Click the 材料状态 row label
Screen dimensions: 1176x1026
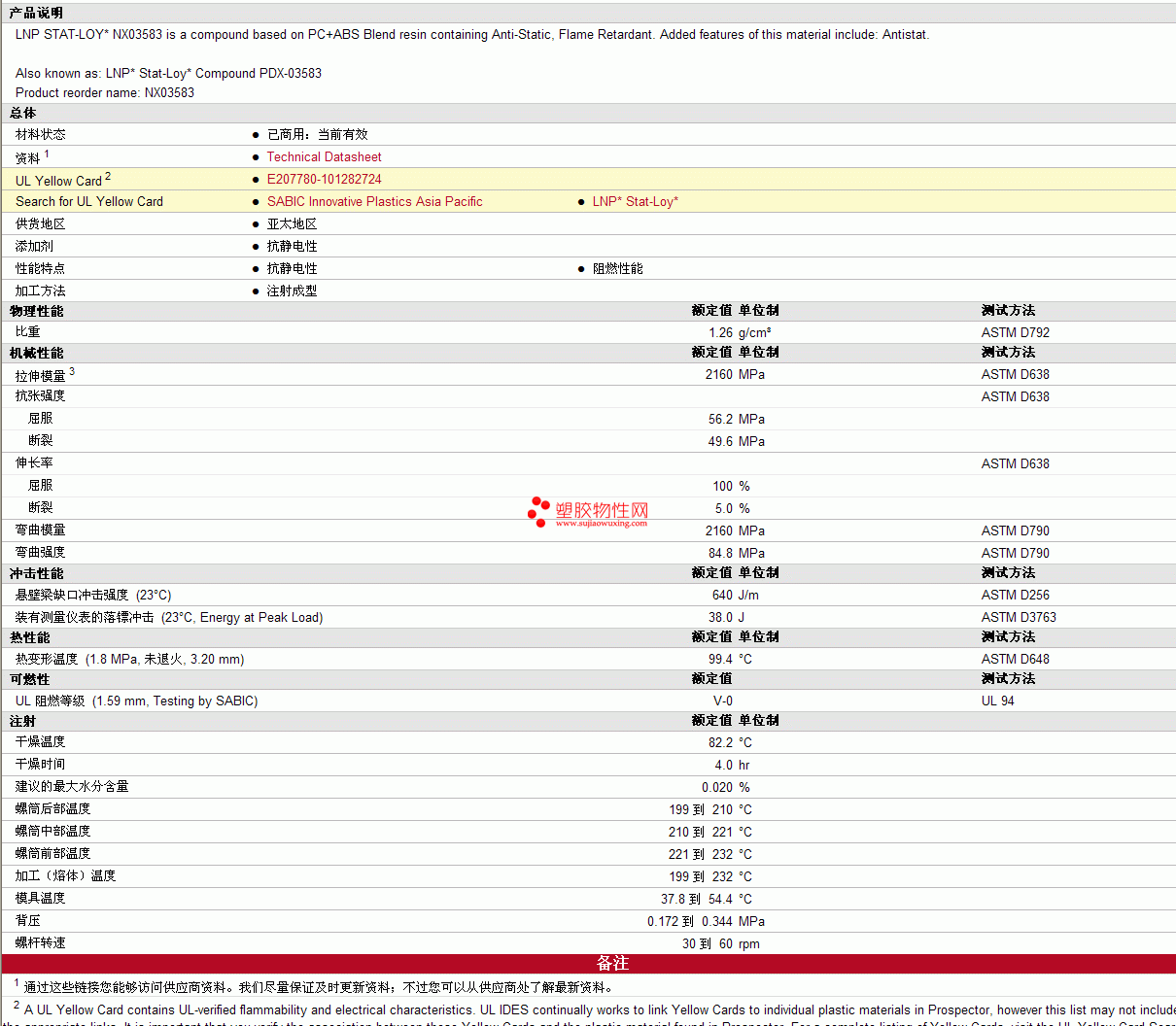click(40, 134)
